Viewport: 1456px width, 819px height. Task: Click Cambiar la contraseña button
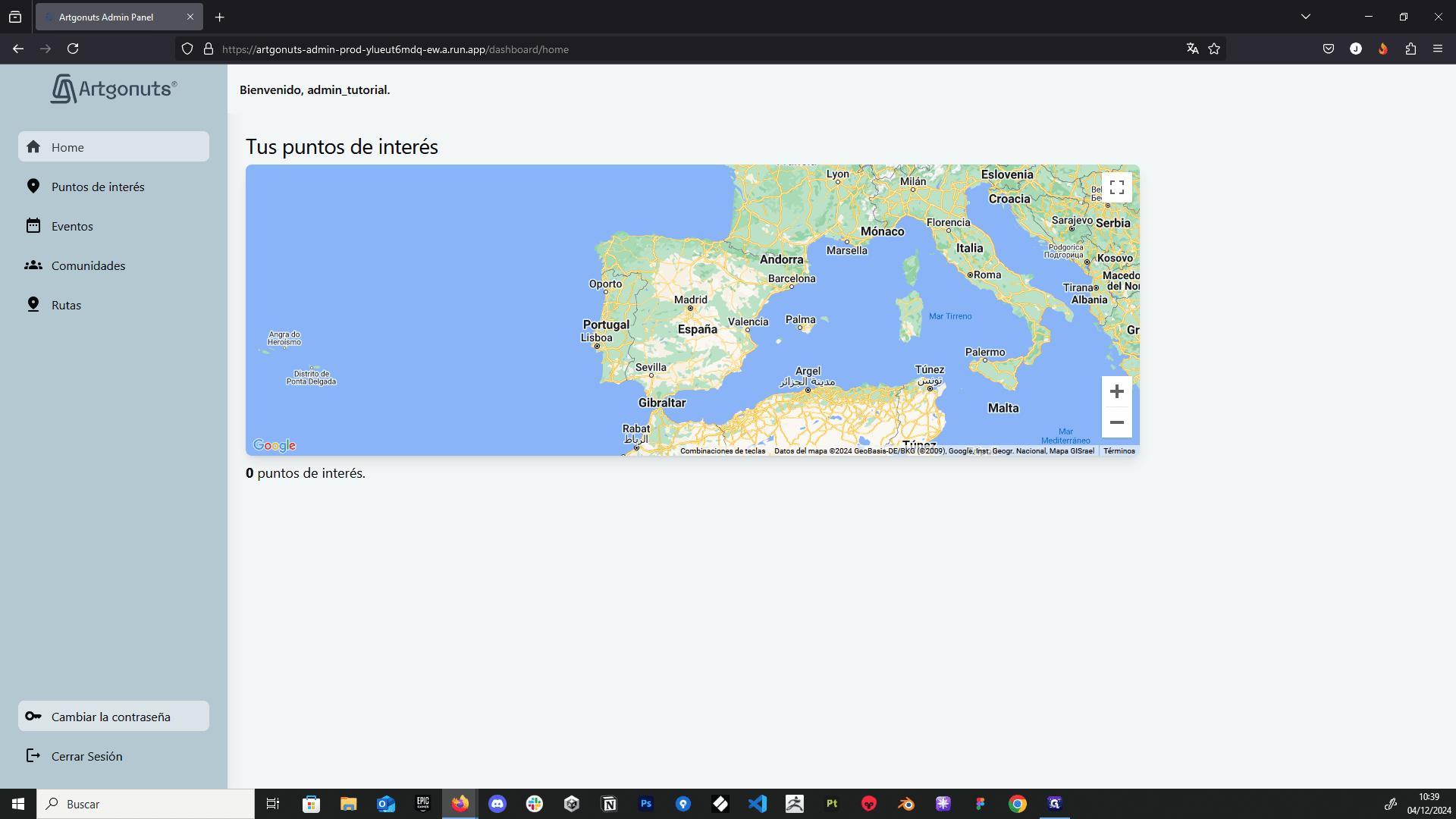114,717
